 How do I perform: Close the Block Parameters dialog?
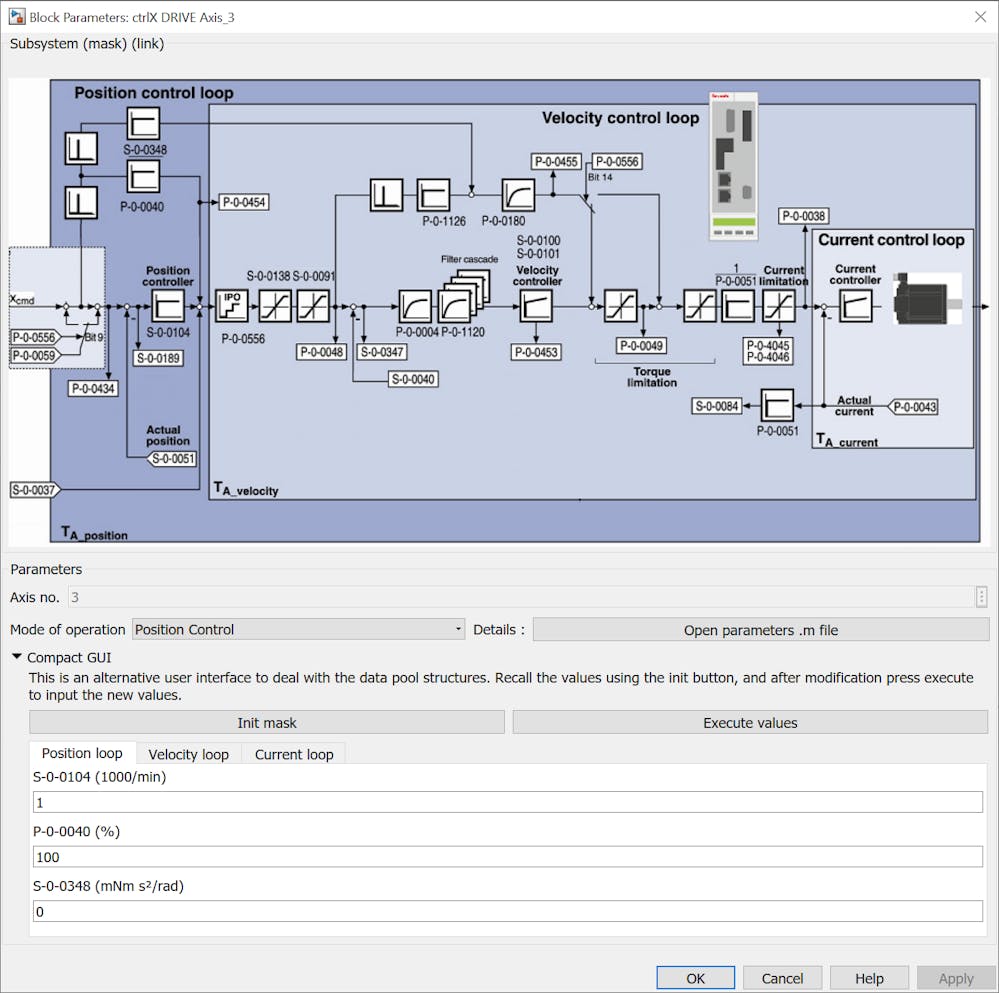(981, 17)
